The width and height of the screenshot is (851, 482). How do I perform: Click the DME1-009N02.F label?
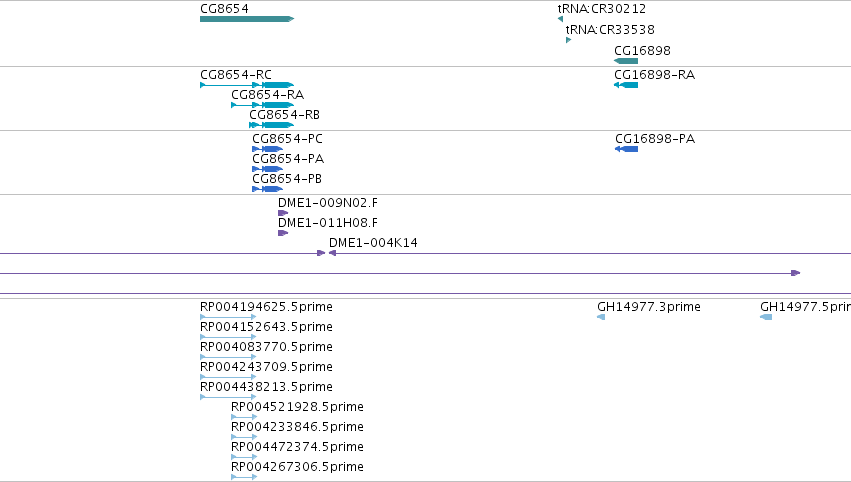[x=328, y=202]
